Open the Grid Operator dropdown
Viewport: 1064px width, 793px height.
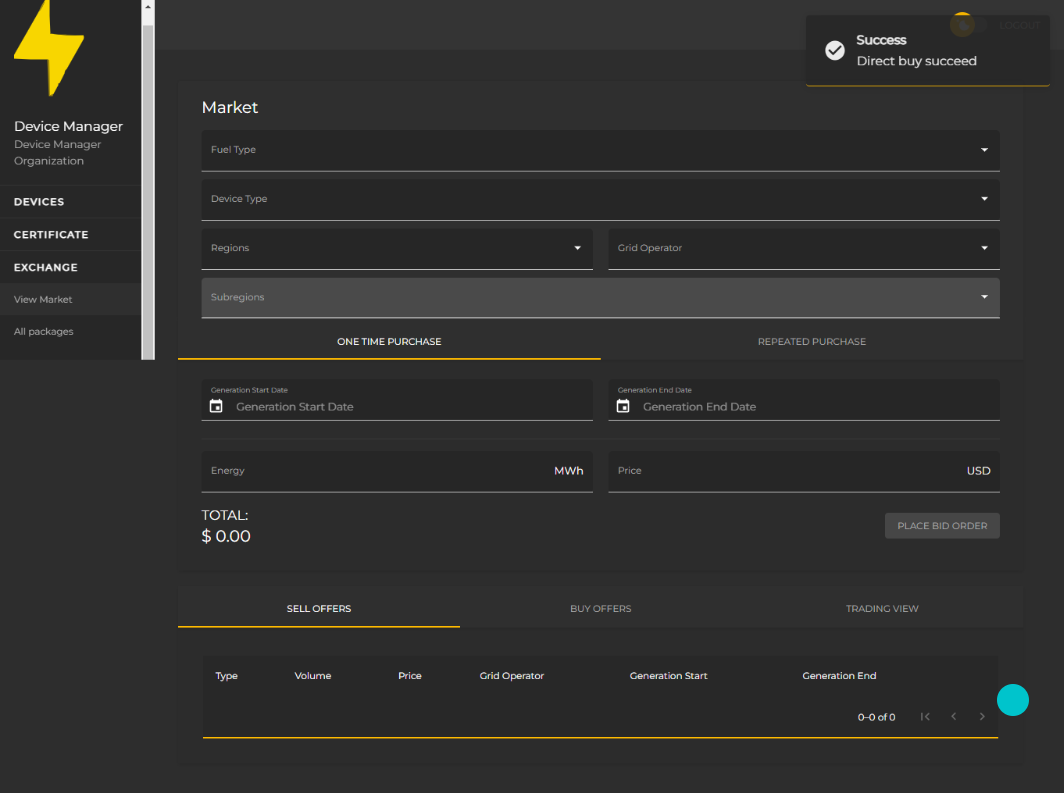point(803,248)
